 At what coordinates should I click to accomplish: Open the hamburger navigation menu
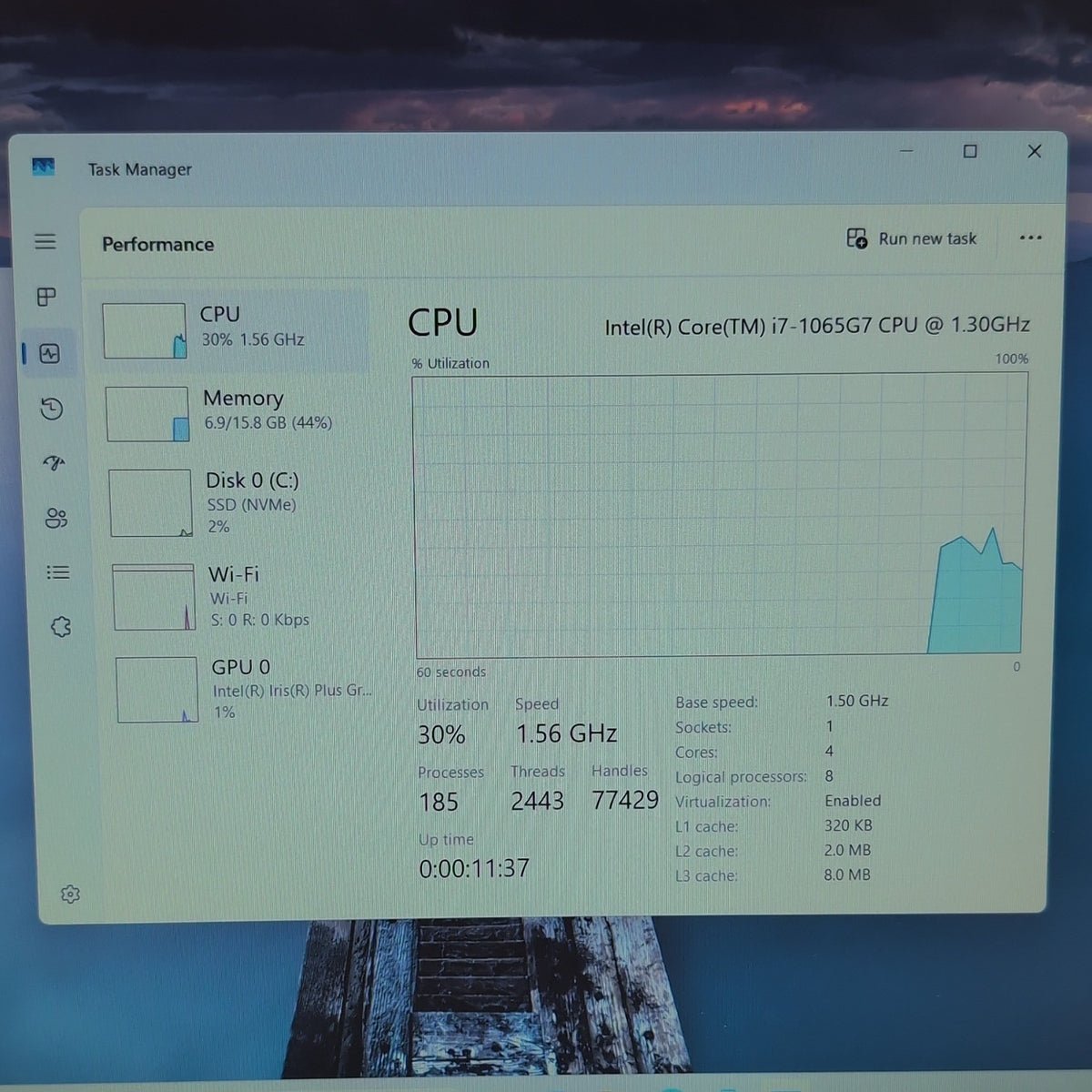pyautogui.click(x=45, y=241)
